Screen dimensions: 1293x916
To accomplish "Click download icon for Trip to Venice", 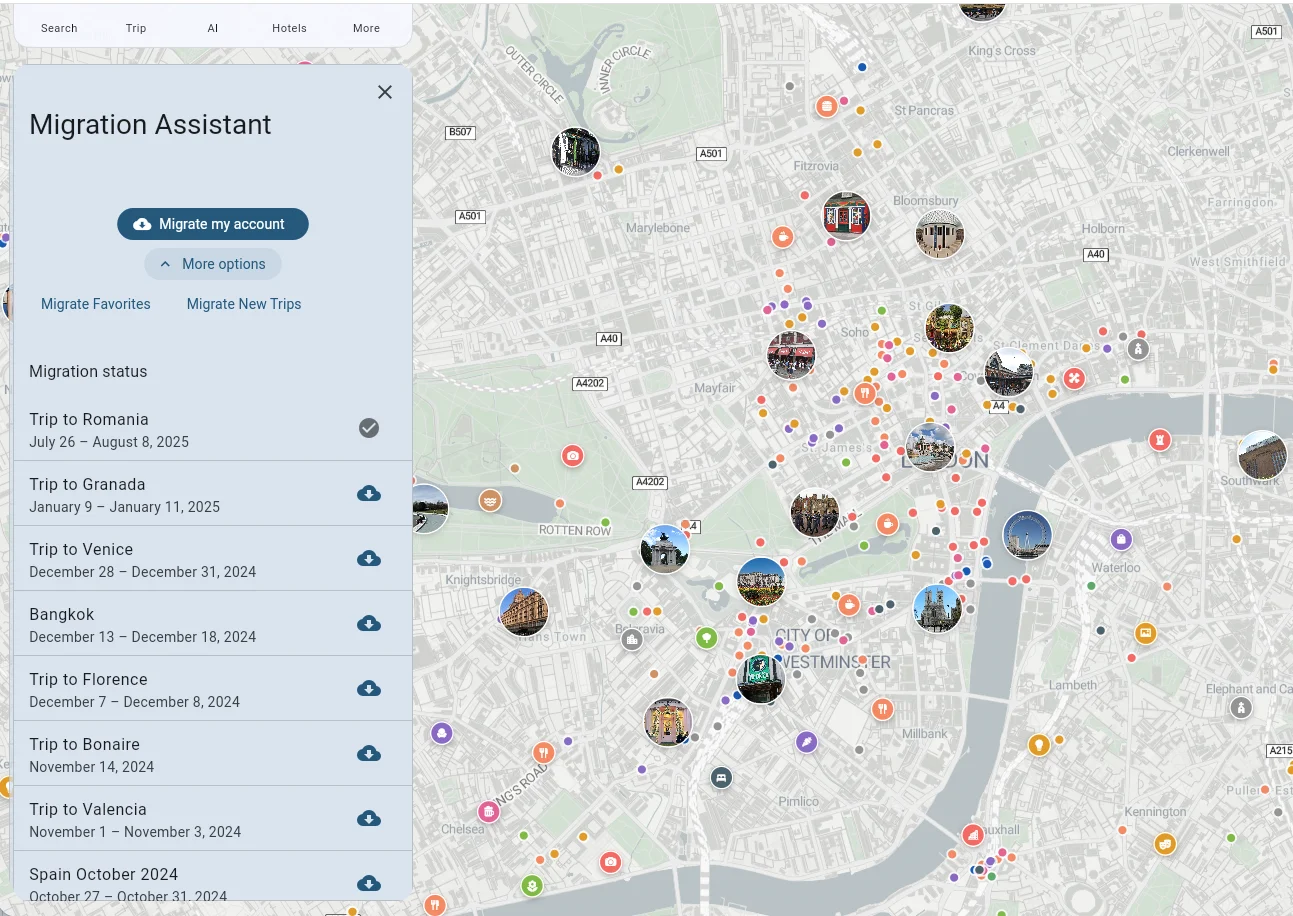I will click(369, 558).
